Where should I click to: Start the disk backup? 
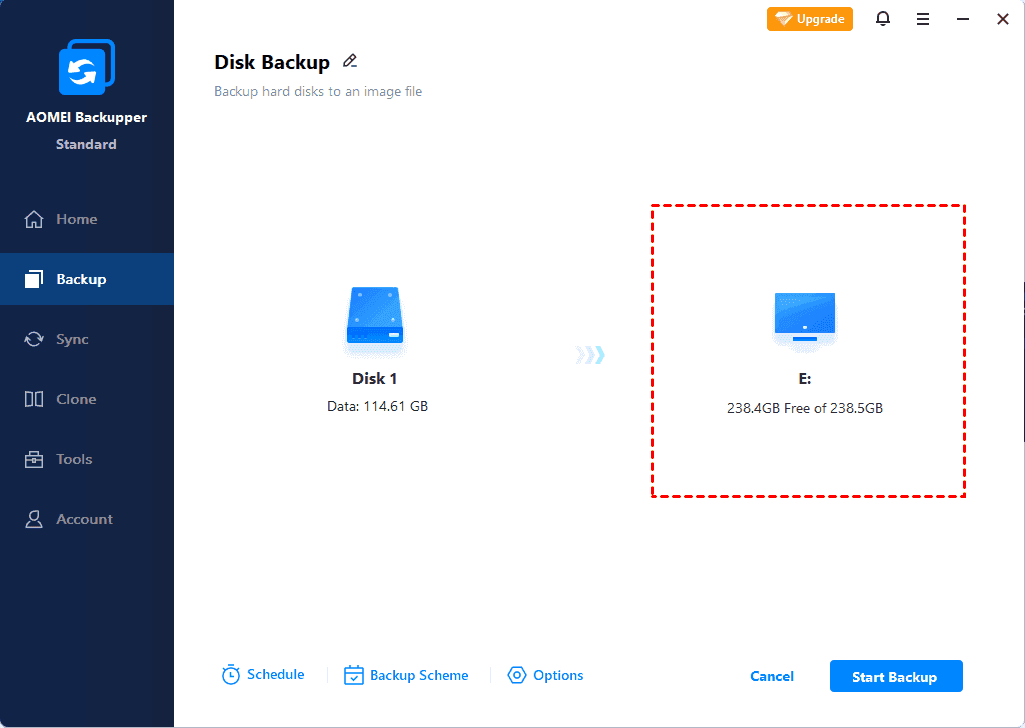tap(895, 675)
